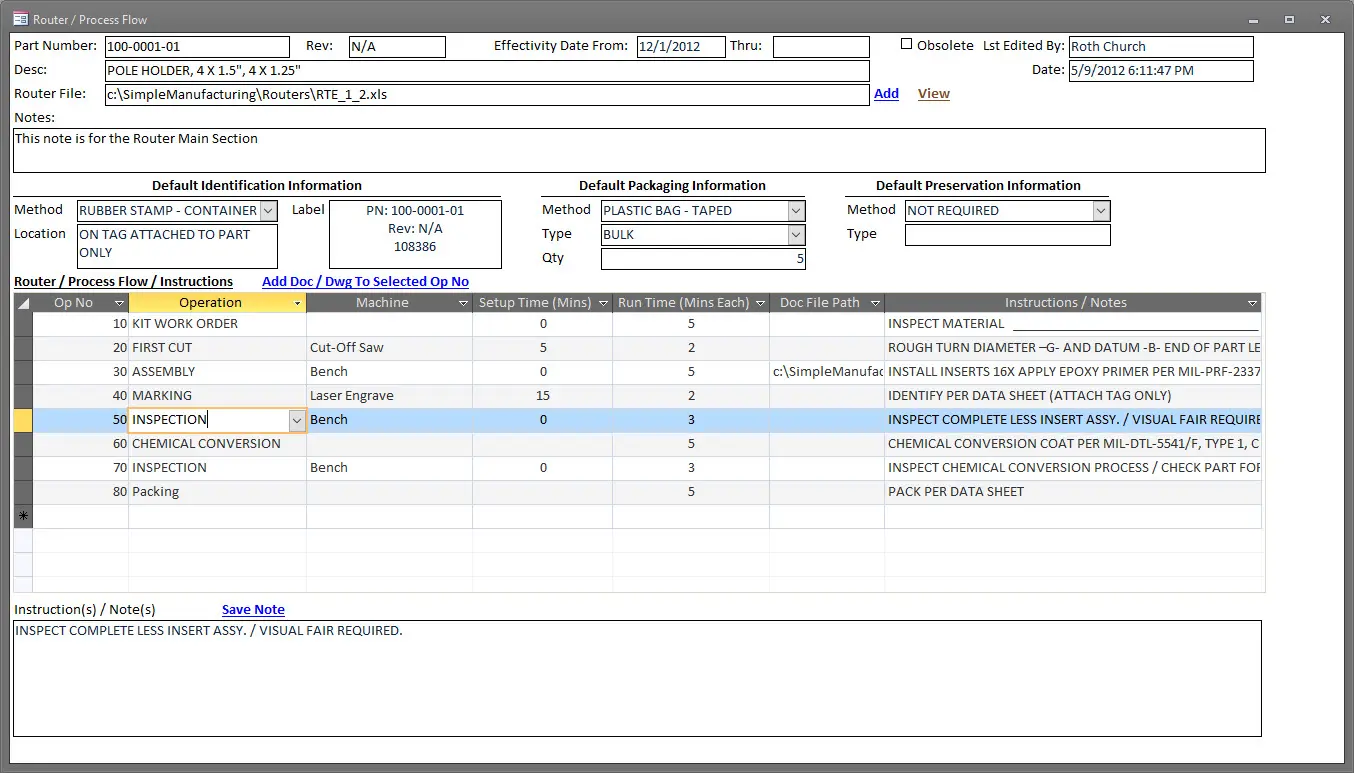Screen dimensions: 1354x773
Task: Open Operation column filter arrow
Action: (x=297, y=303)
